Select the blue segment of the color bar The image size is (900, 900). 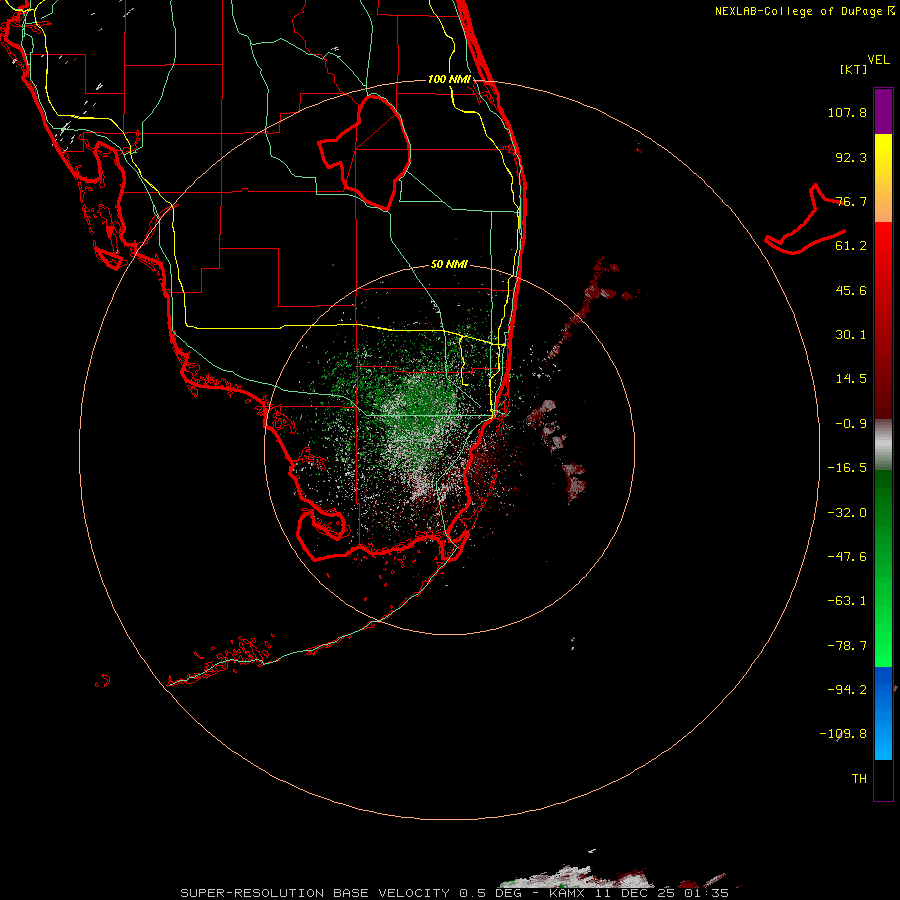(883, 713)
